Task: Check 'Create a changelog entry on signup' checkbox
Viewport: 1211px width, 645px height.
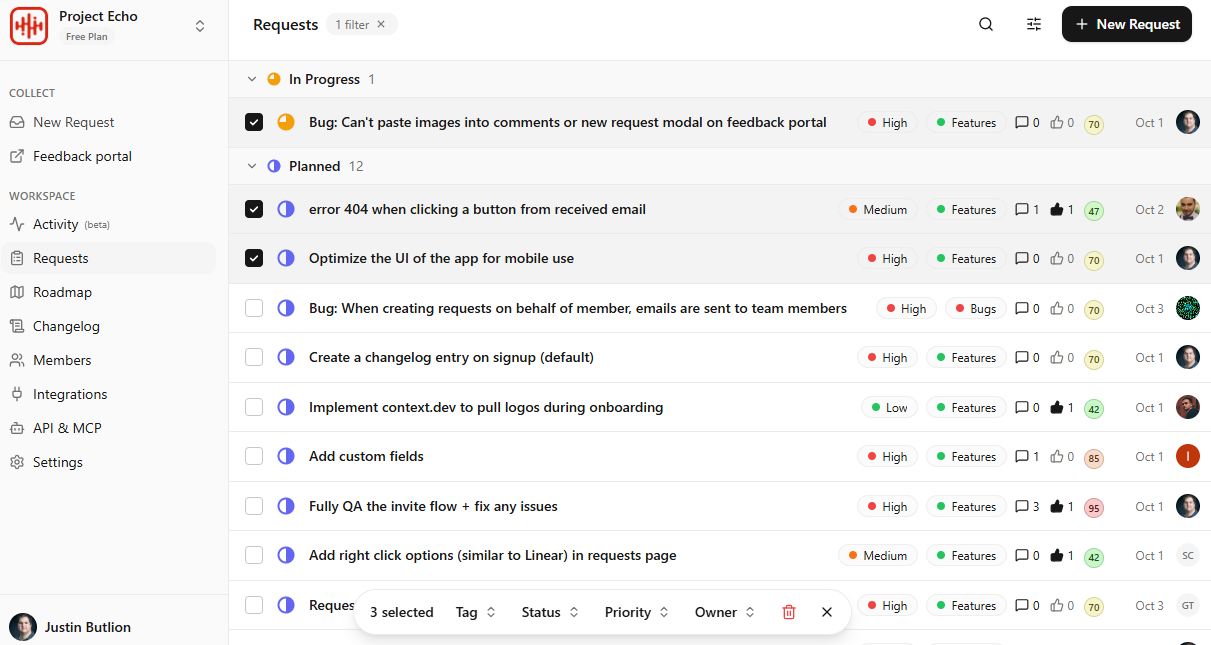Action: coord(254,357)
